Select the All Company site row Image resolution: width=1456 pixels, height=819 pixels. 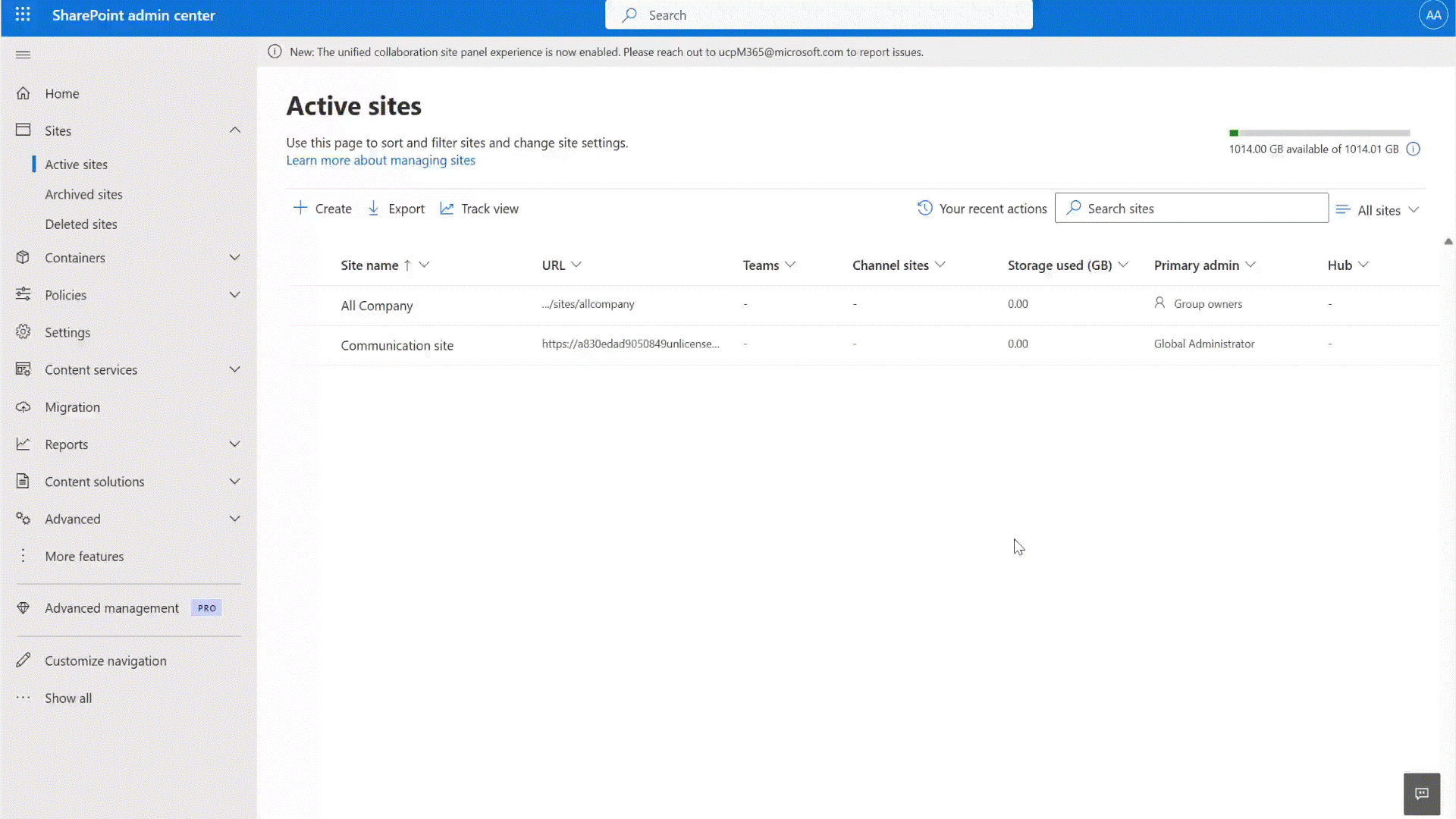tap(377, 306)
